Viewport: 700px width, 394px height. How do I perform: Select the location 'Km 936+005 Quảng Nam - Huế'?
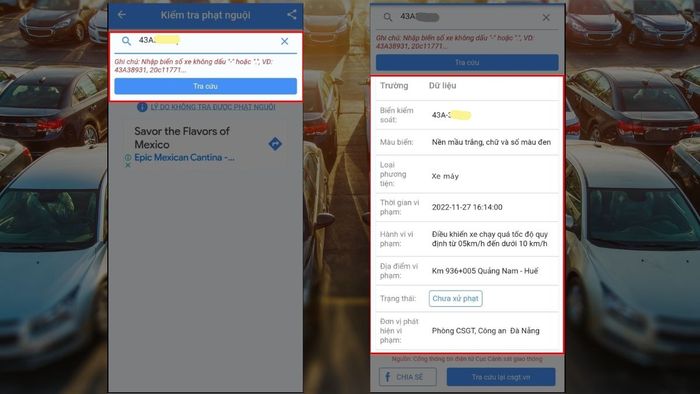tap(485, 271)
